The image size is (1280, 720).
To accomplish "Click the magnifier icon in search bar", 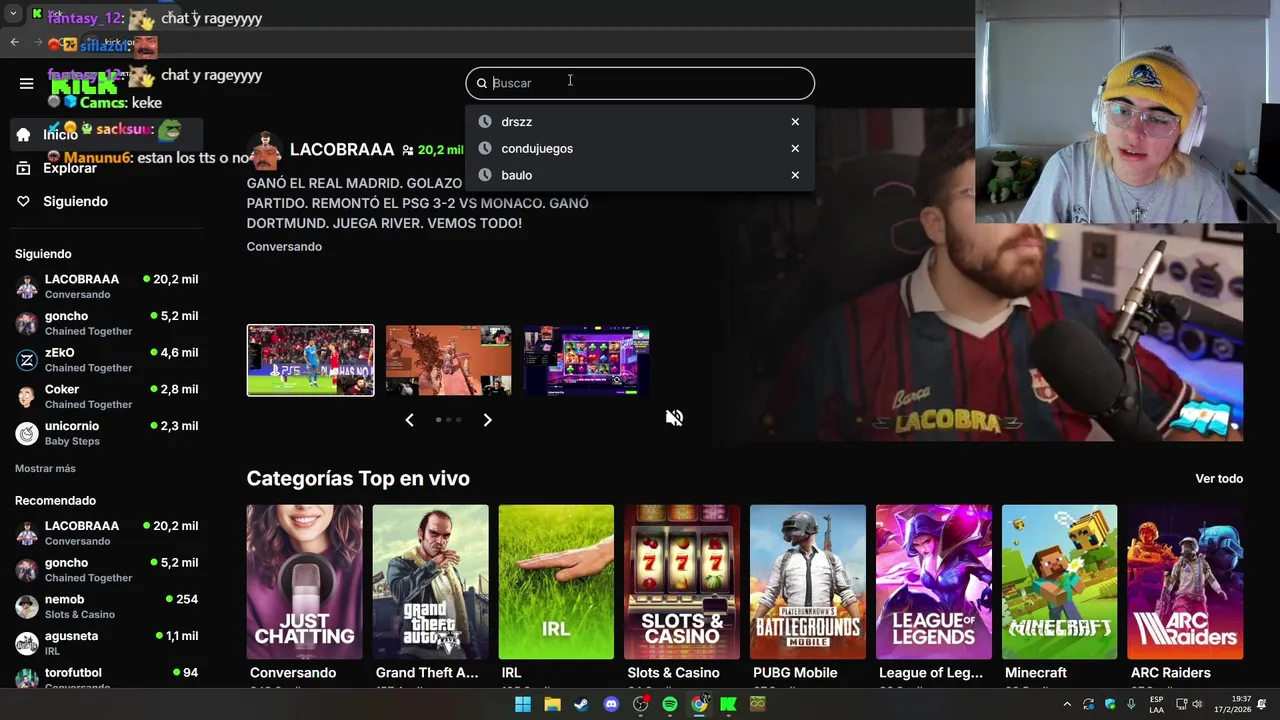I will click(x=481, y=83).
